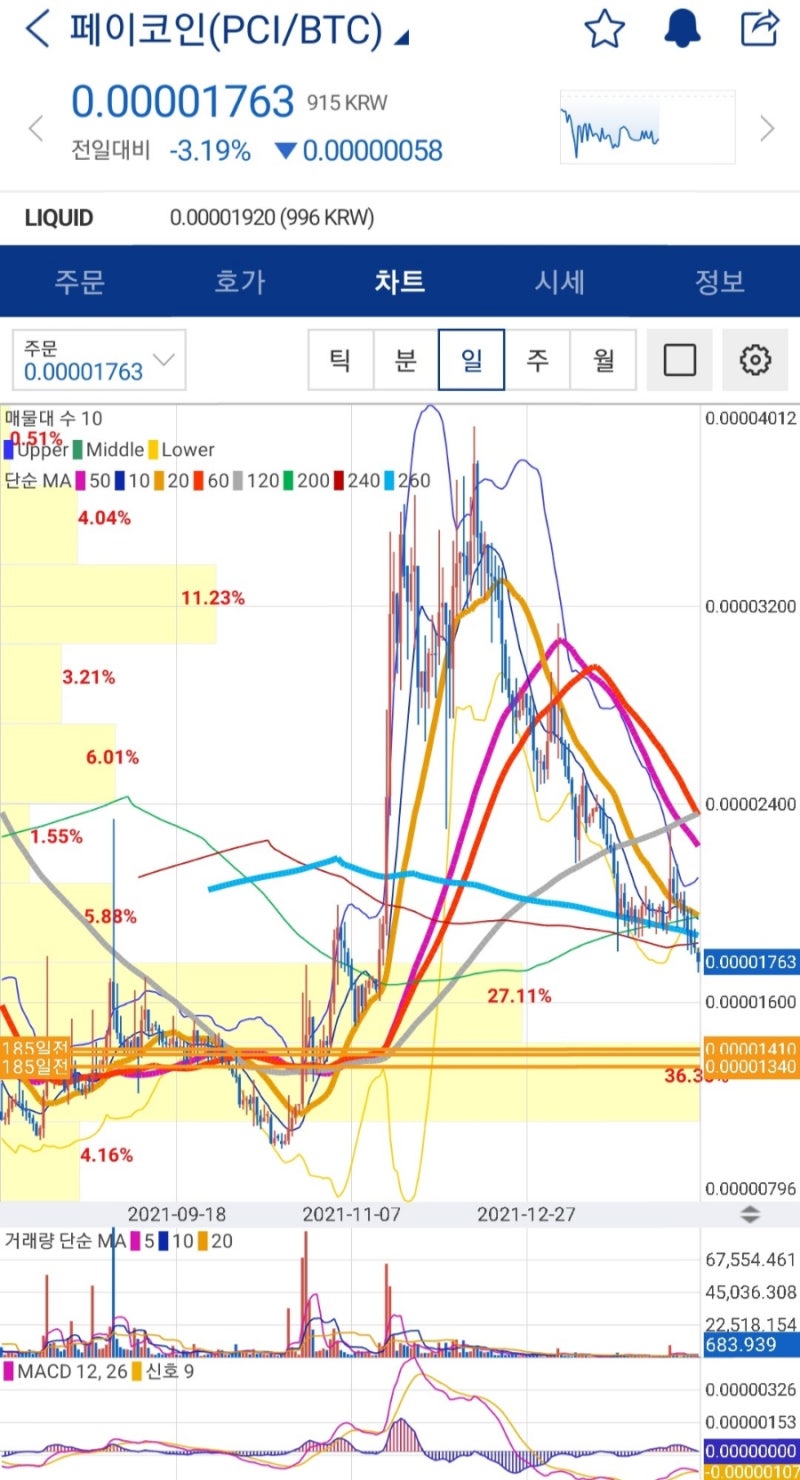Open price alert bell icon
The height and width of the screenshot is (1480, 800).
[x=682, y=29]
